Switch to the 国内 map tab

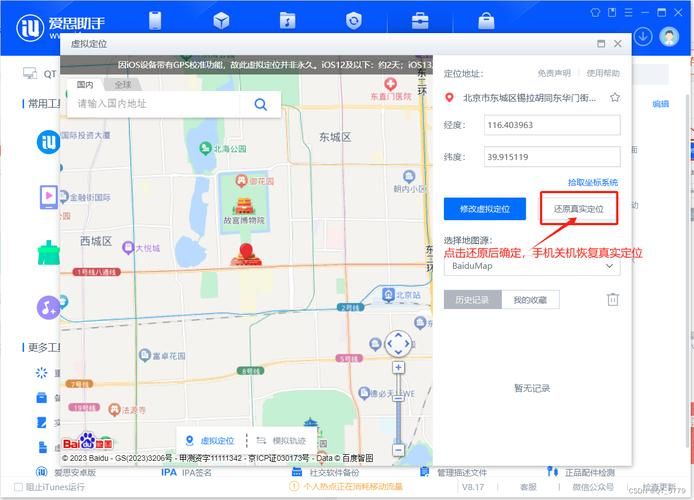85,85
